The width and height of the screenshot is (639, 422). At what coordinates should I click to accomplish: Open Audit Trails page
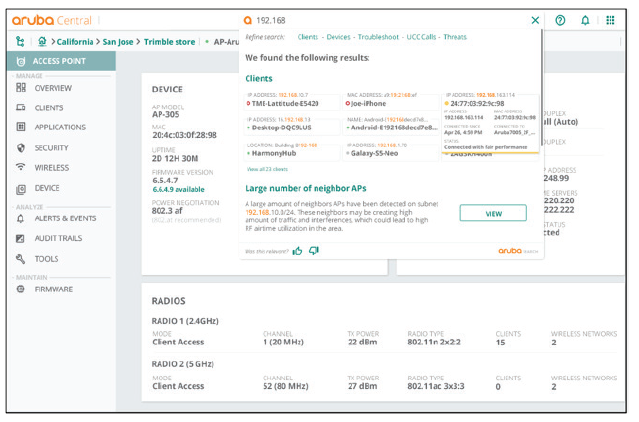coord(58,238)
